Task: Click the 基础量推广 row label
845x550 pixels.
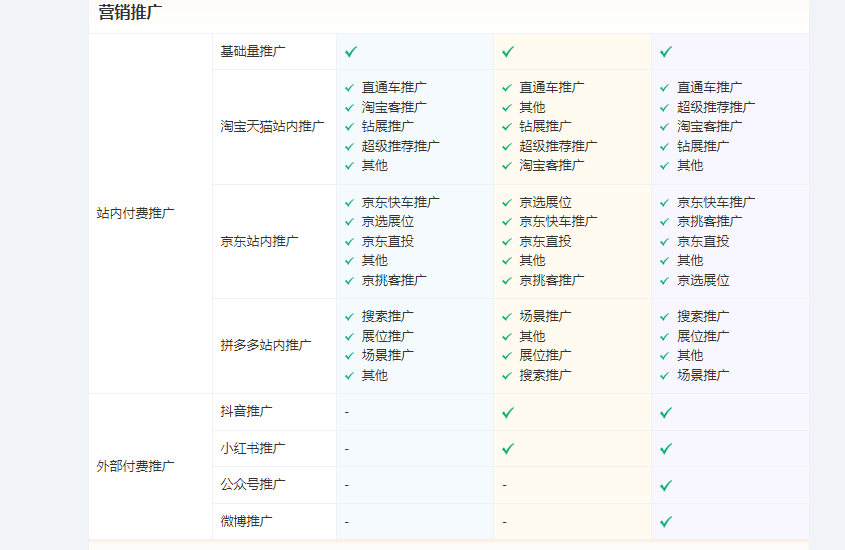Action: tap(253, 52)
